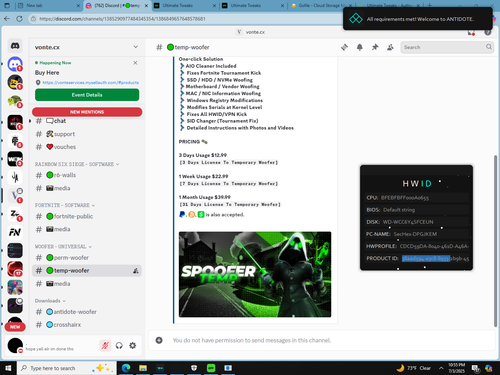The width and height of the screenshot is (500, 375).
Task: Collapse FORTNITE - SOFTWARE category
Action: [65, 205]
